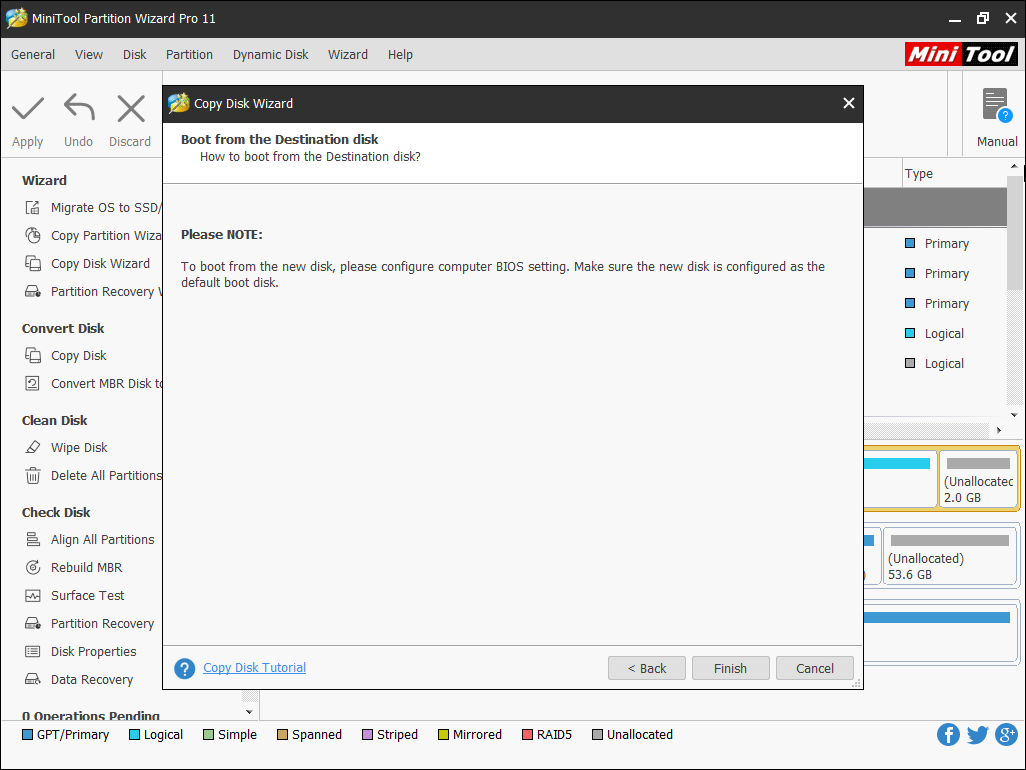Screen dimensions: 1026x770
Task: Select the 2.0 GB Unallocated partition block
Action: tap(978, 479)
